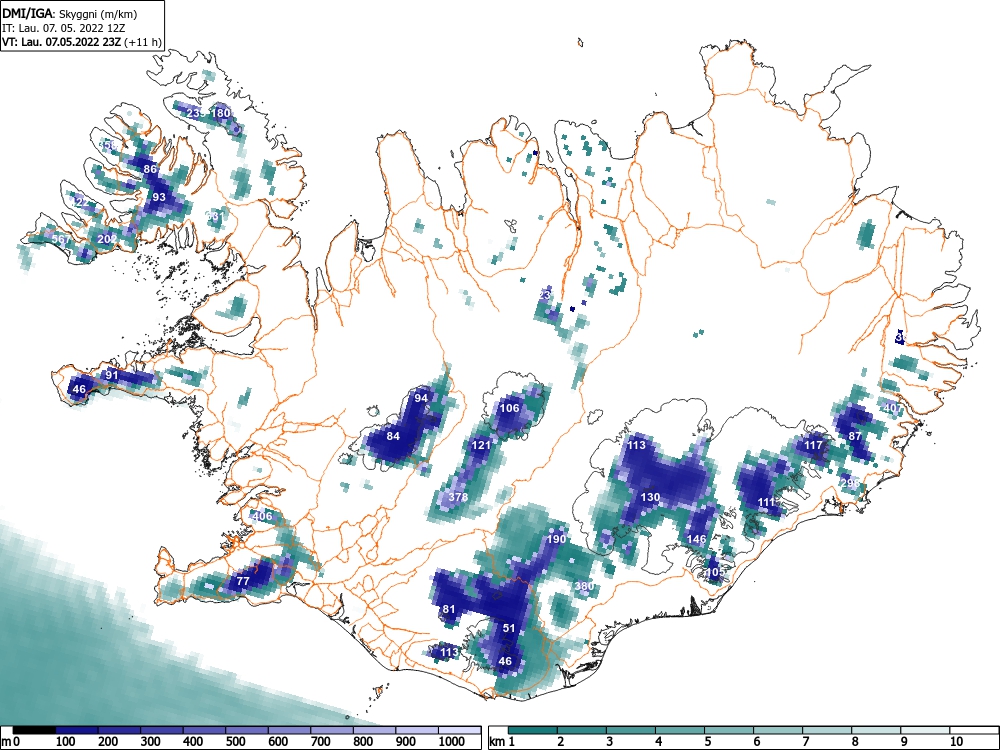1000x750 pixels.
Task: Click the visibility value 84
Action: pos(393,436)
